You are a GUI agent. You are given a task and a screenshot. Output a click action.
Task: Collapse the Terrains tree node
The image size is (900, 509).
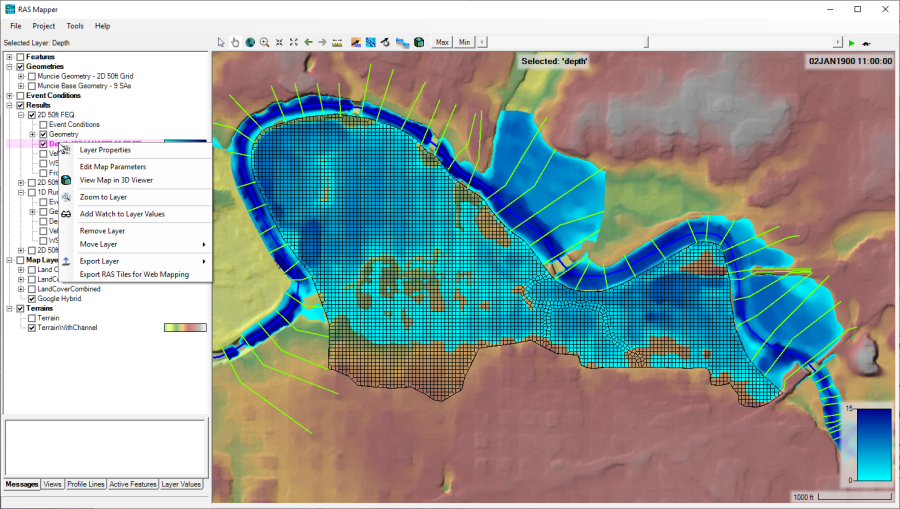tap(9, 309)
